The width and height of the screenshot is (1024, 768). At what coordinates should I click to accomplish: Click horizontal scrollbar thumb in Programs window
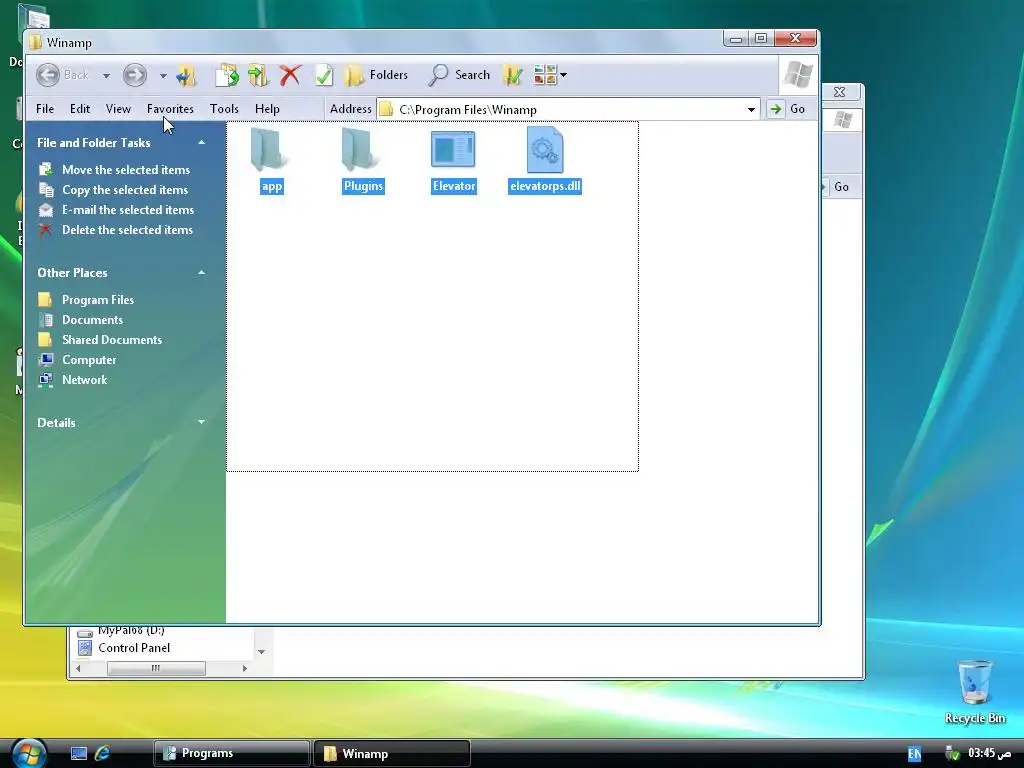(156, 668)
